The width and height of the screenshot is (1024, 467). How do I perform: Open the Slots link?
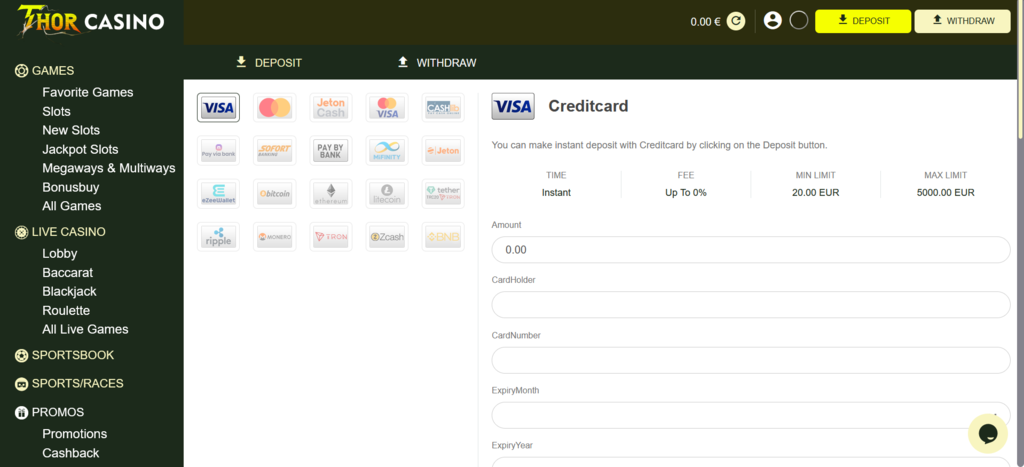(56, 112)
